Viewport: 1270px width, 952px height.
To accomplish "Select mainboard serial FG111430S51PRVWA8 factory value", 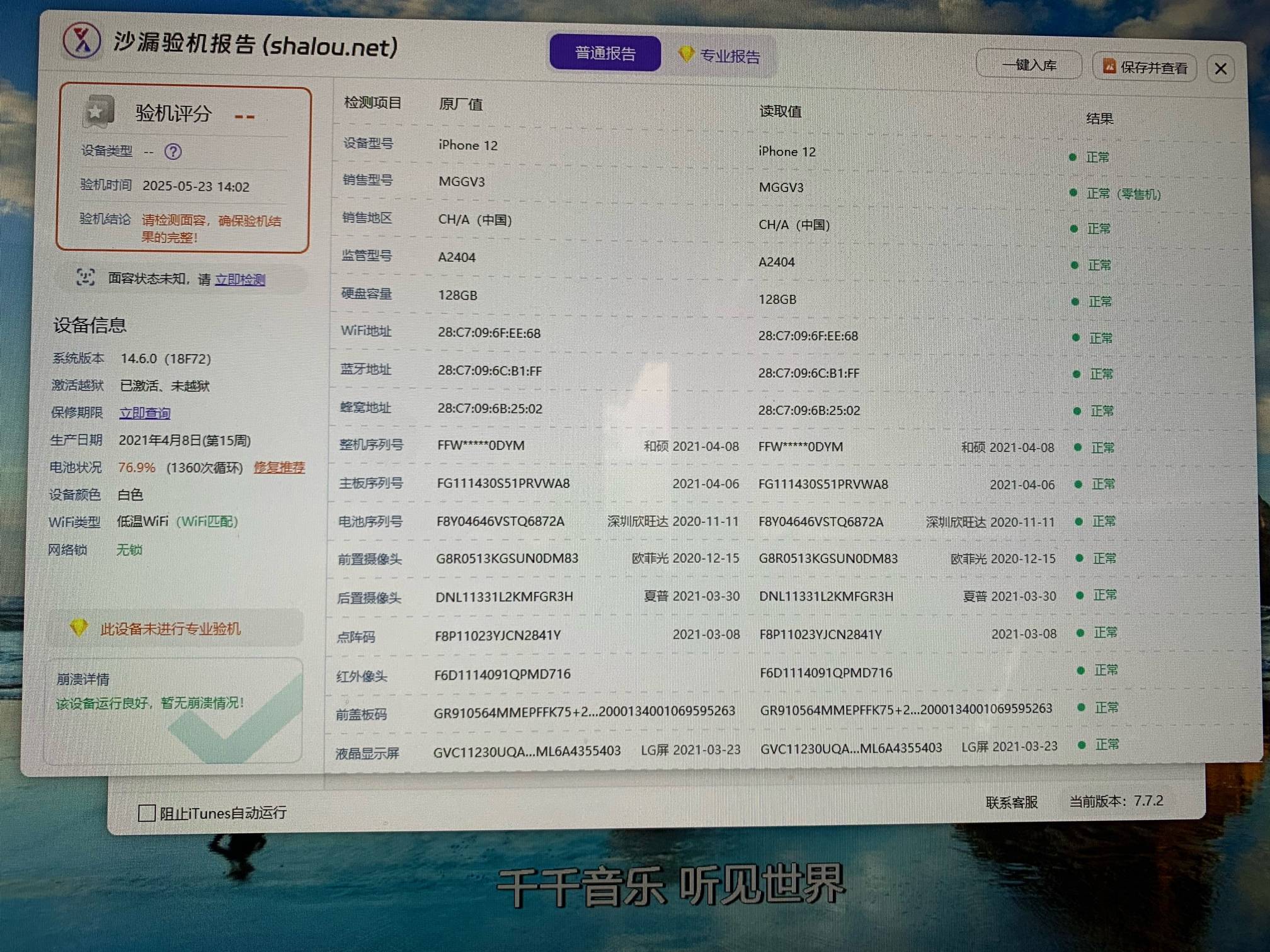I will point(503,484).
